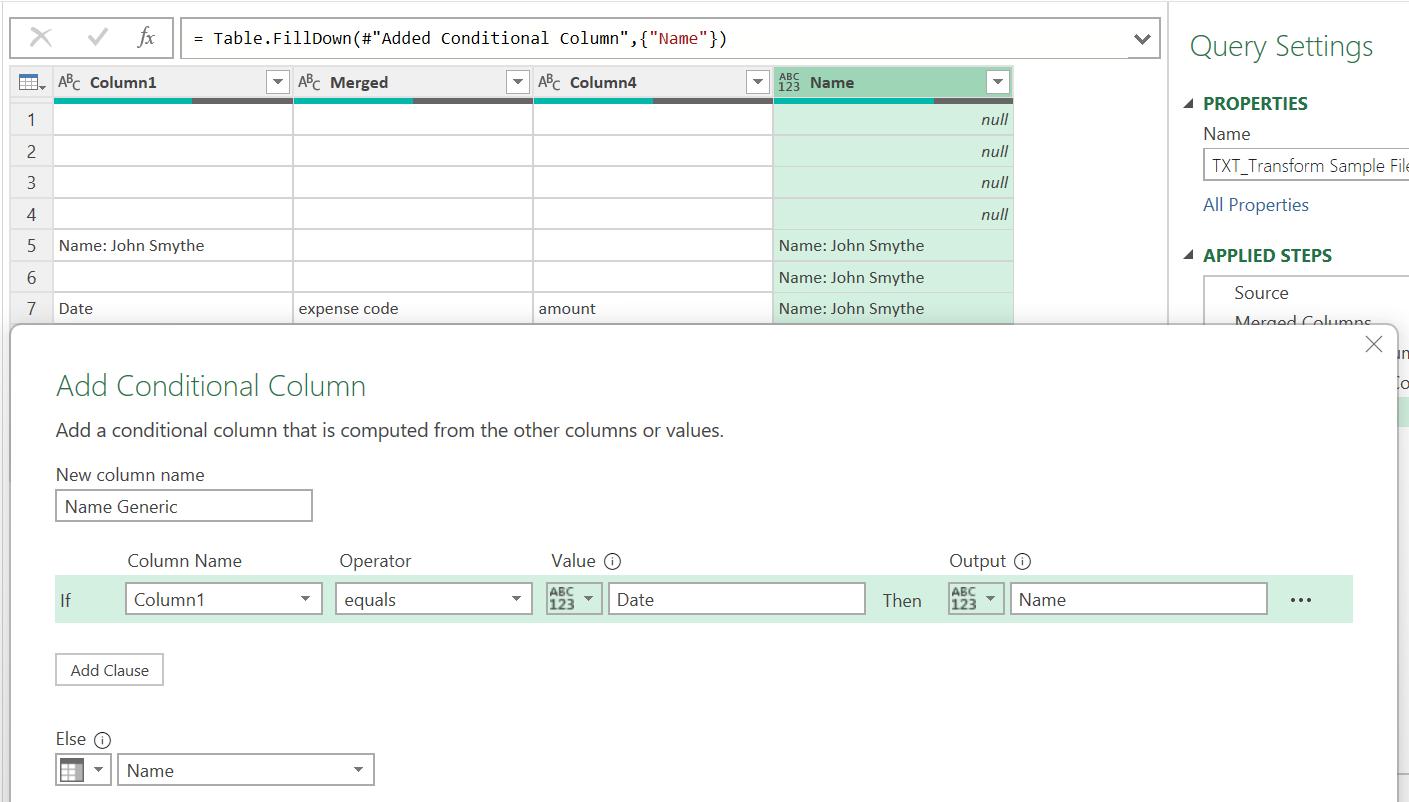Click the query Name field in properties

tap(1305, 166)
